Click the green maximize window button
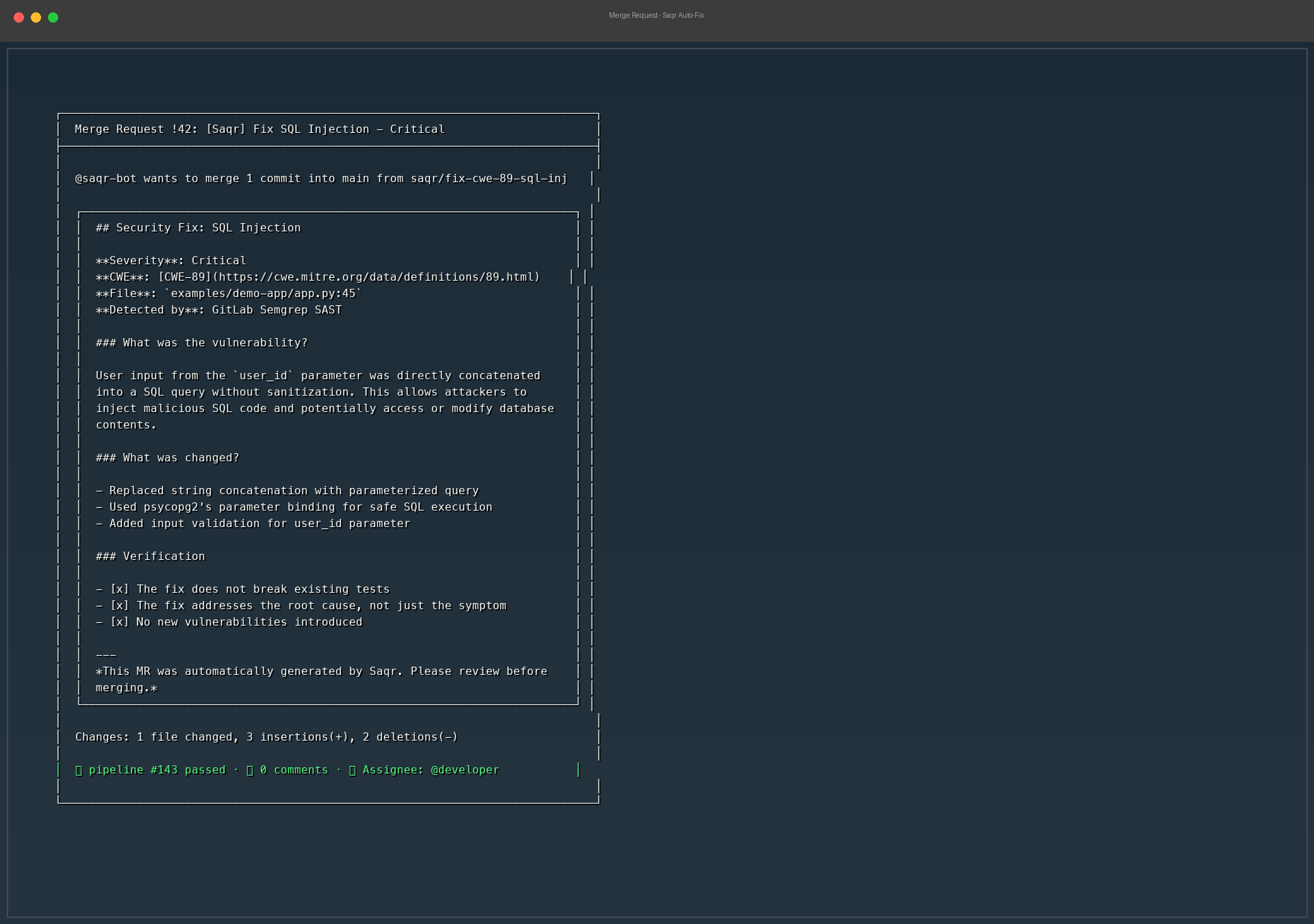The height and width of the screenshot is (924, 1314). click(x=53, y=18)
